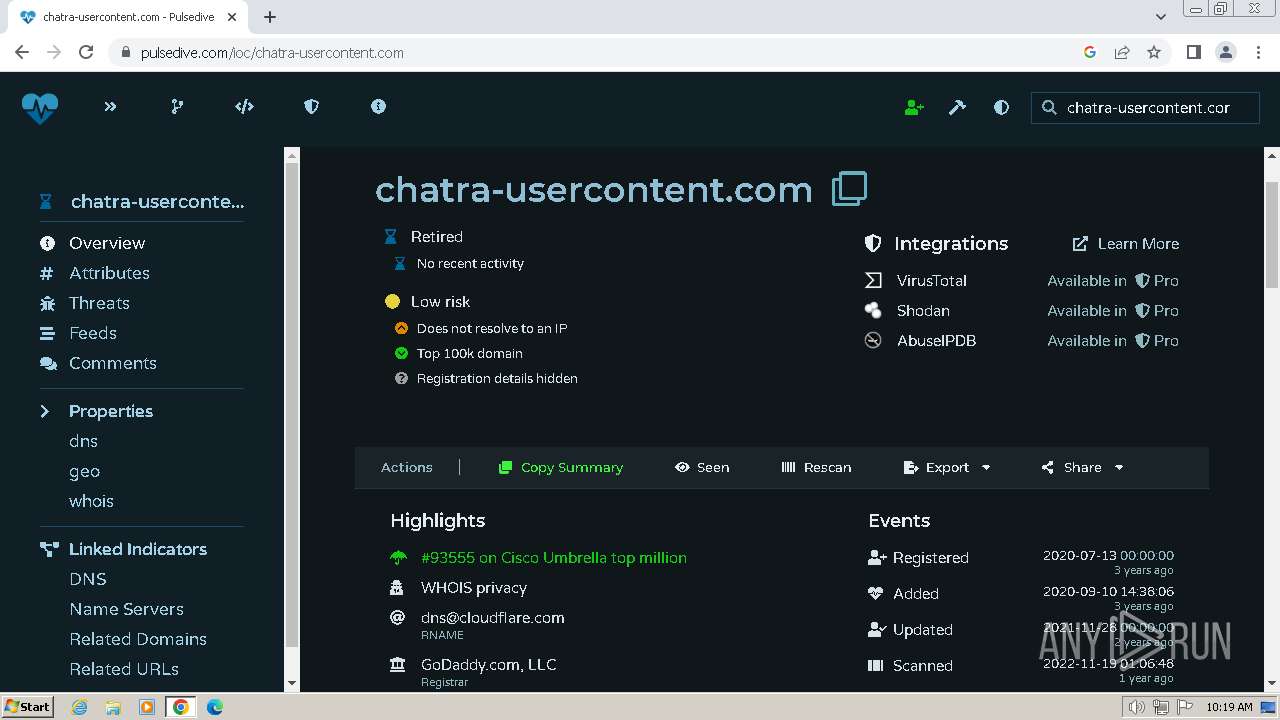Click the Shodan integration
Screen dimensions: 1280x720
(923, 311)
